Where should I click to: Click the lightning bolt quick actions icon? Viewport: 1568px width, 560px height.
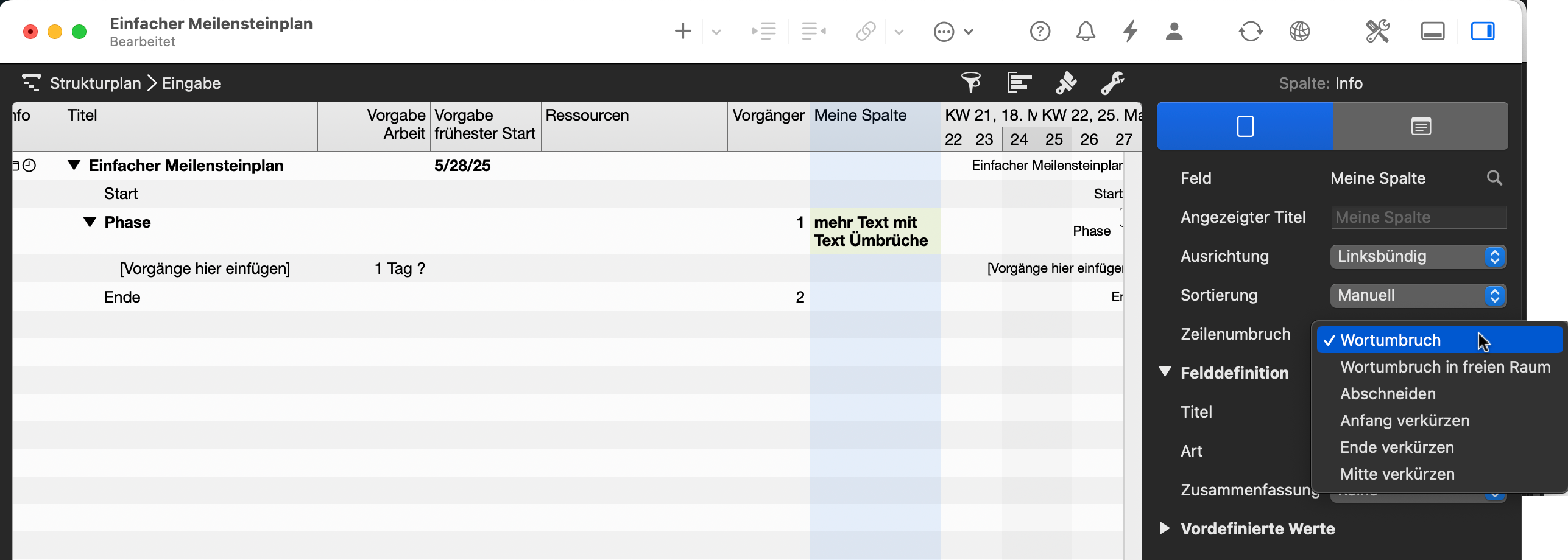click(1131, 31)
